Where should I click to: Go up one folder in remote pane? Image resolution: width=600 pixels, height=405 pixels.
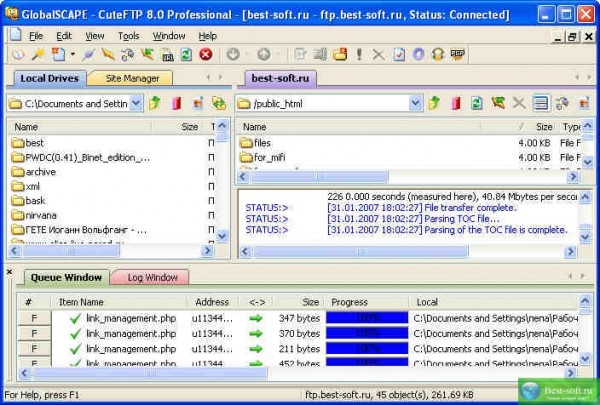point(434,103)
